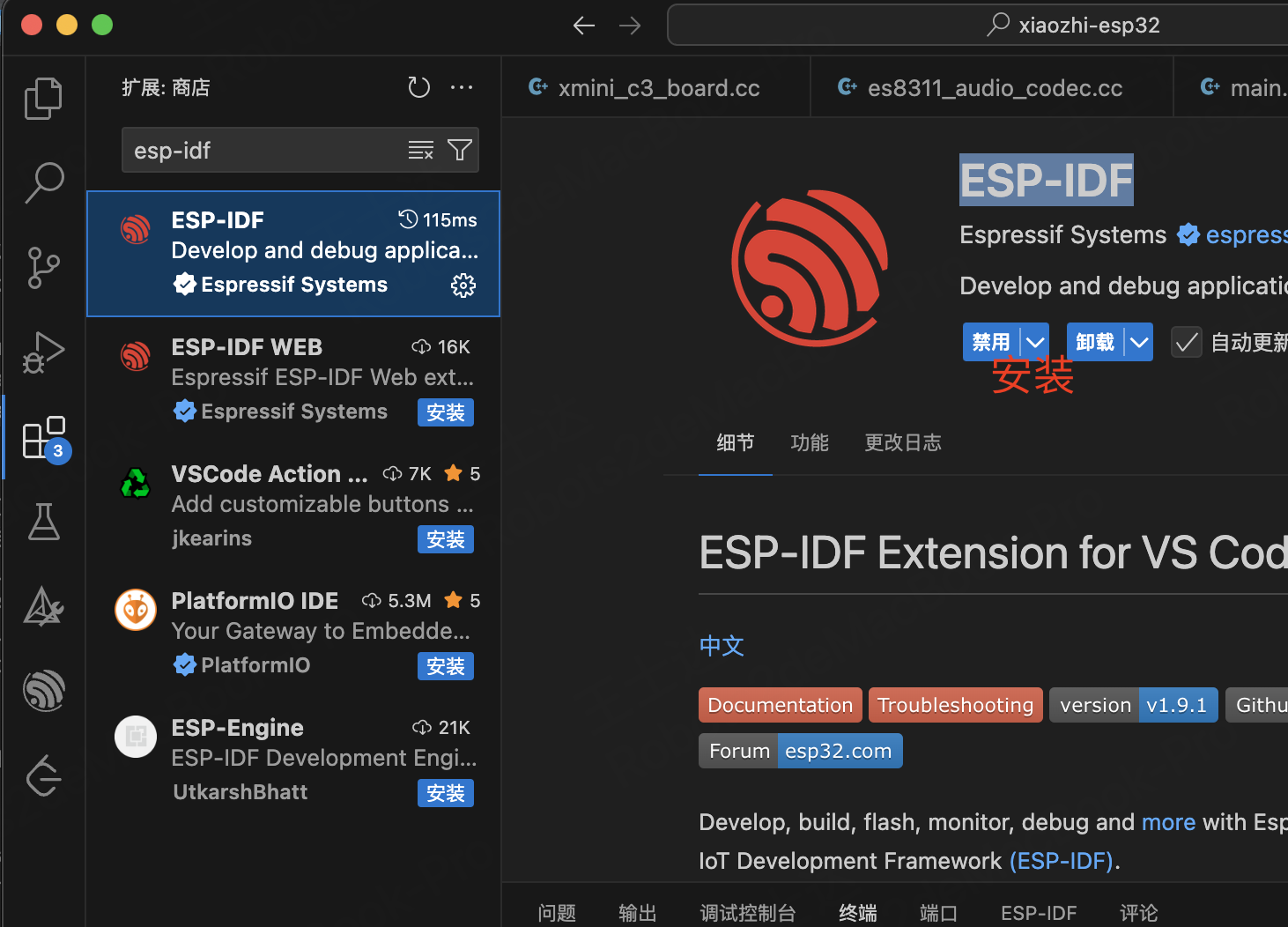
Task: Open the CMake tools view icon
Action: coord(43,606)
